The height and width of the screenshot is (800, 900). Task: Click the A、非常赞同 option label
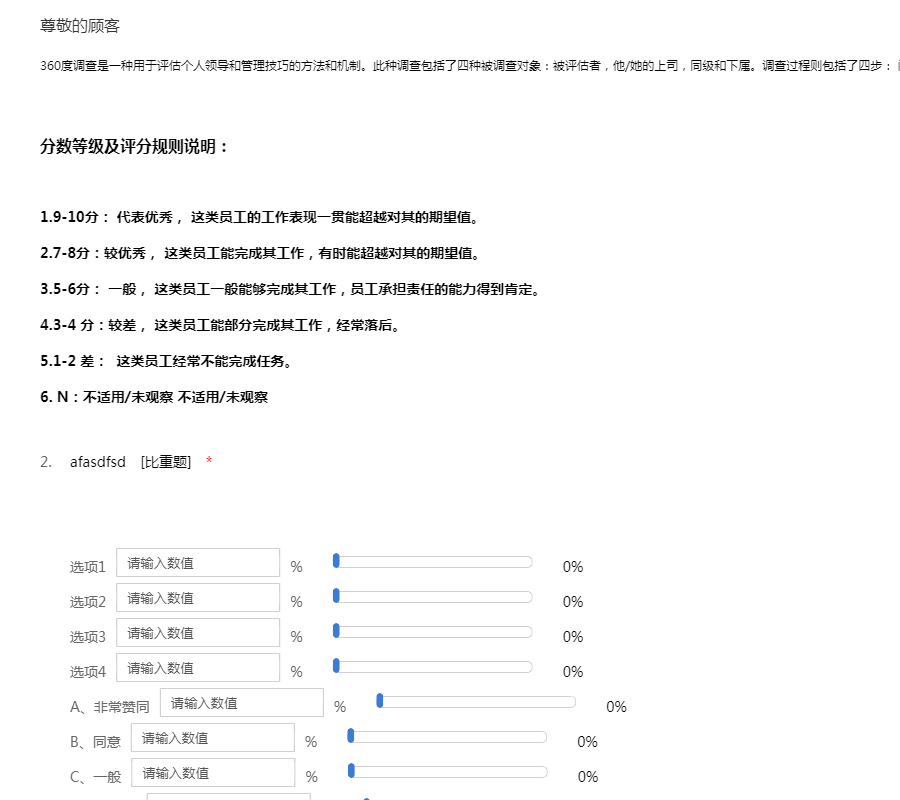coord(109,707)
